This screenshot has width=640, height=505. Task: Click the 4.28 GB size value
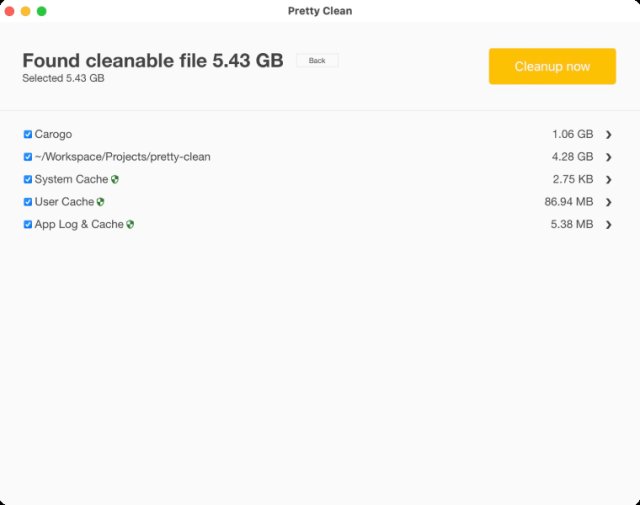tap(572, 157)
